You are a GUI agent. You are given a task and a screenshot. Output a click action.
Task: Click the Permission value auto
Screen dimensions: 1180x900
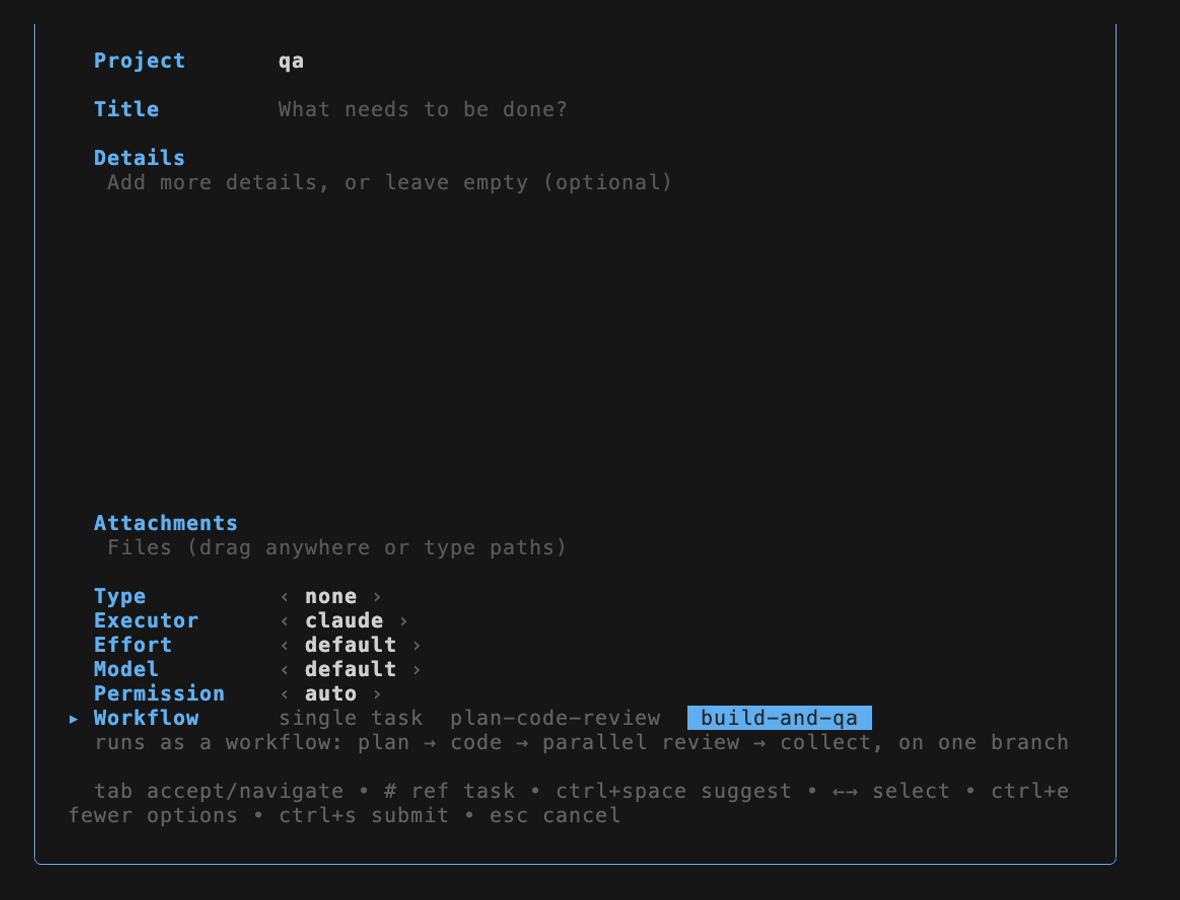[331, 694]
